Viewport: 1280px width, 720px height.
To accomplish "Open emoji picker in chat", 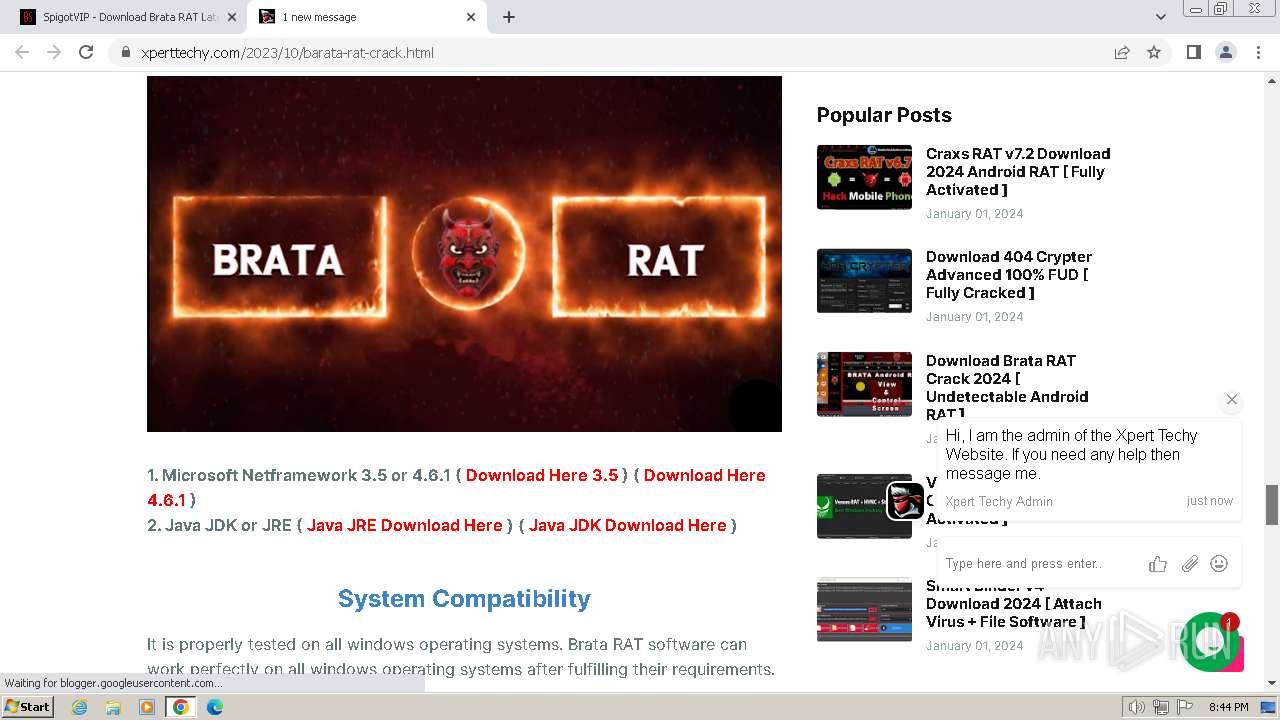I will 1219,564.
